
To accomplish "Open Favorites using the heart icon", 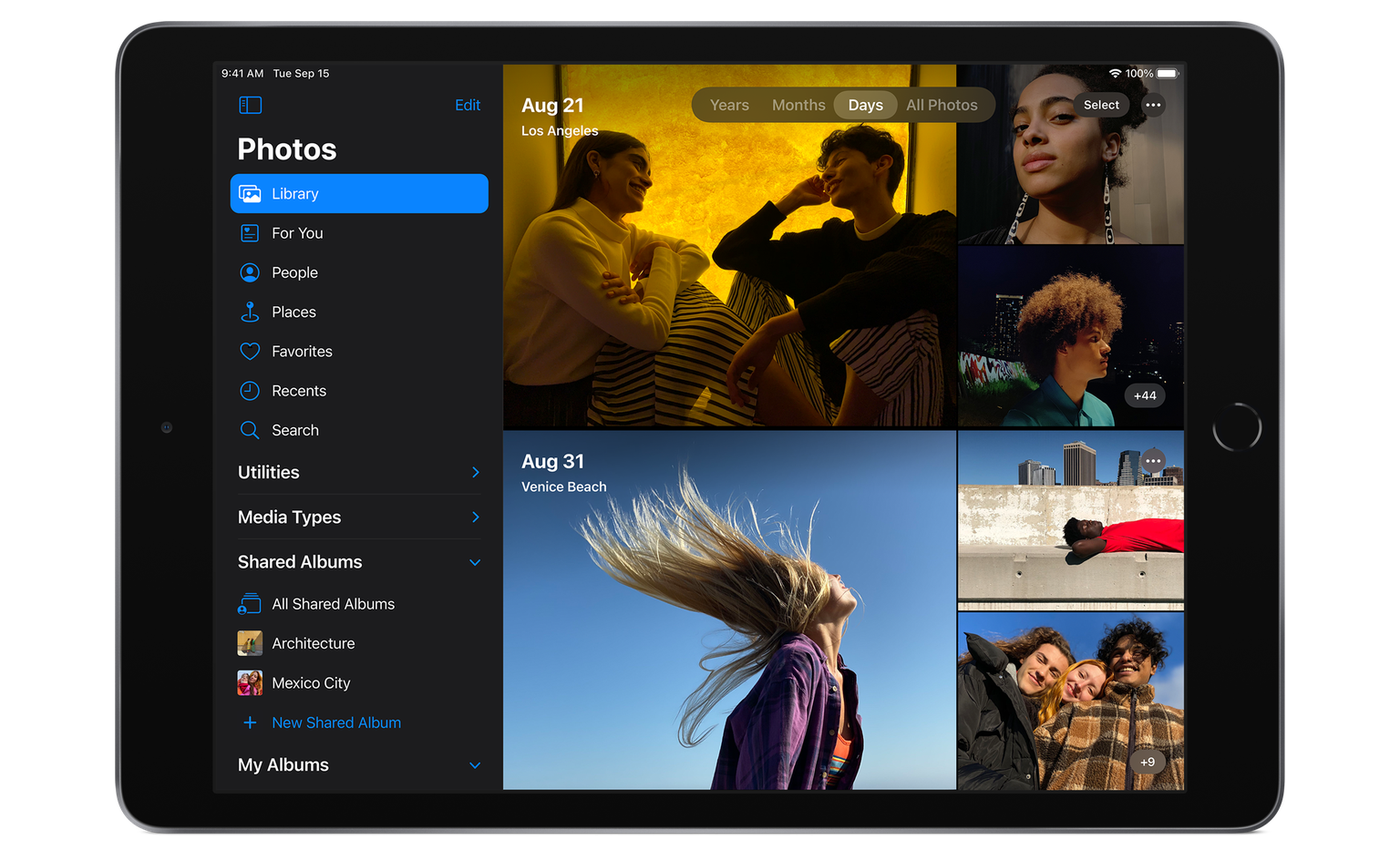I will point(250,352).
